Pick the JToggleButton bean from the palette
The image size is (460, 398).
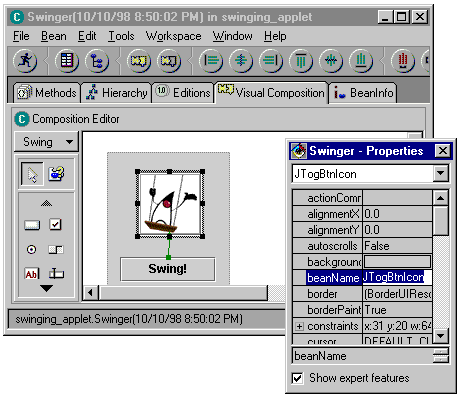tap(56, 249)
